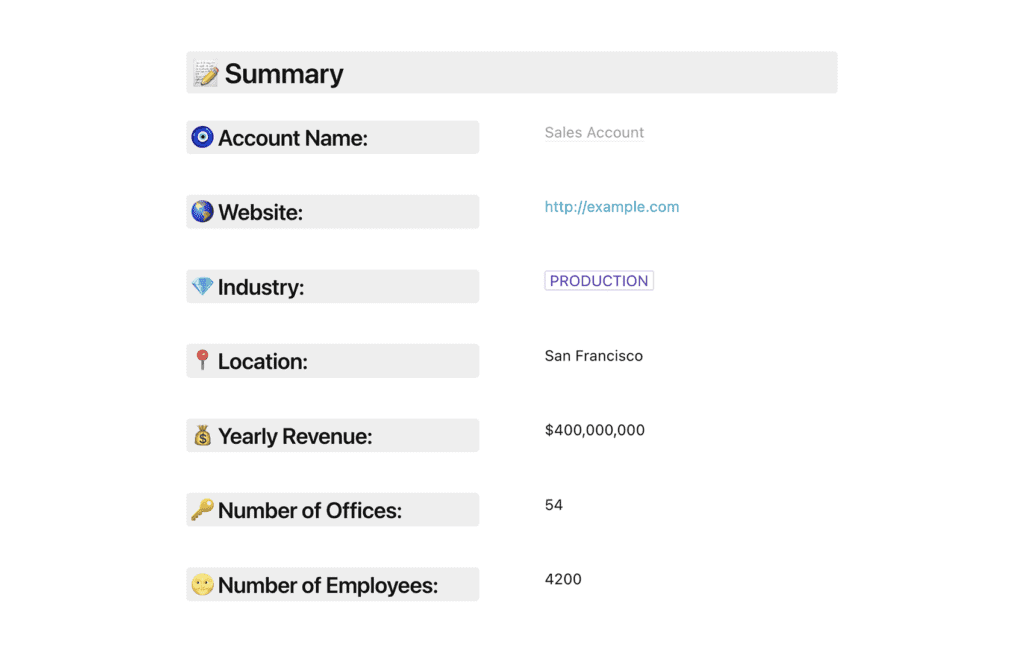Click the Number of Employees heading text
The height and width of the screenshot is (663, 1024).
328,585
